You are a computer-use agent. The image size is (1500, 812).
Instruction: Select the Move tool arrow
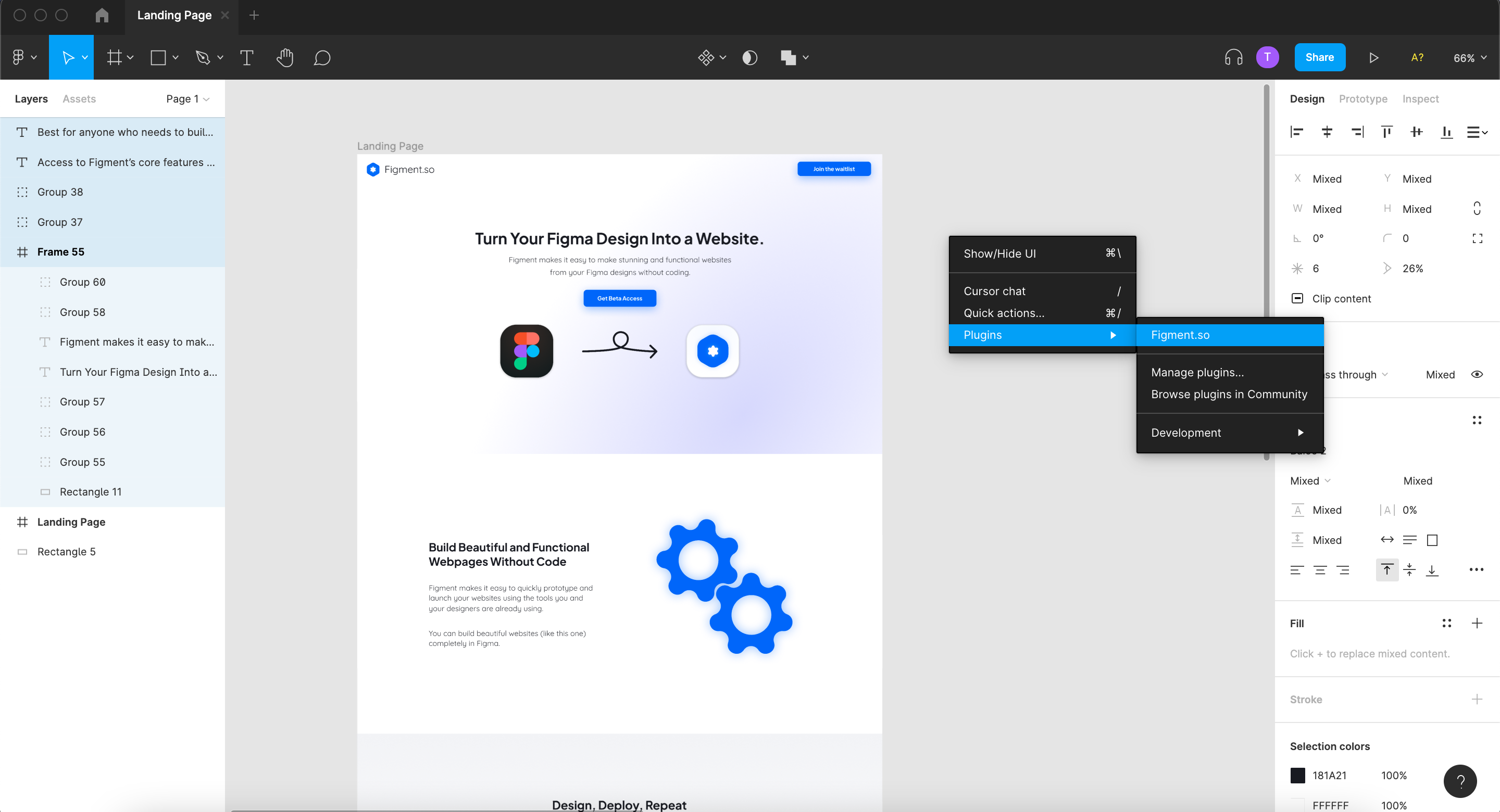tap(68, 58)
